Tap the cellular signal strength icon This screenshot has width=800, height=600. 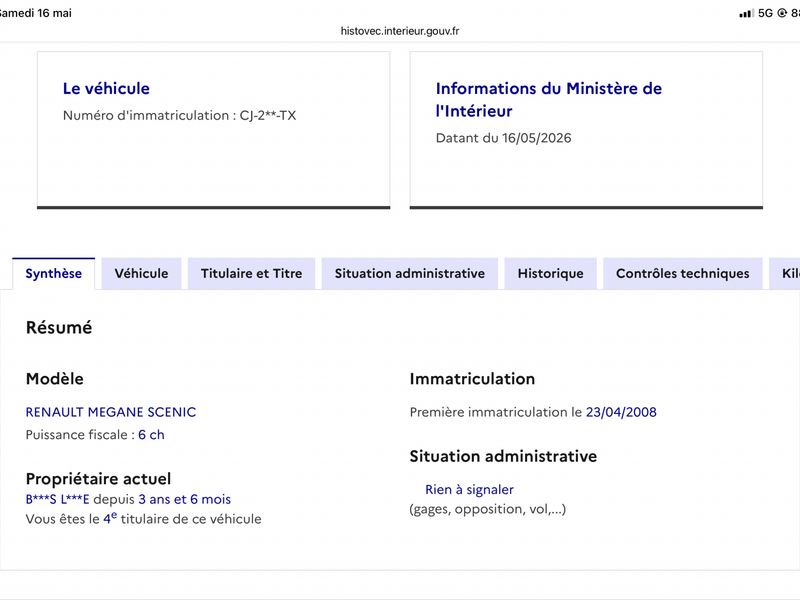(x=746, y=13)
